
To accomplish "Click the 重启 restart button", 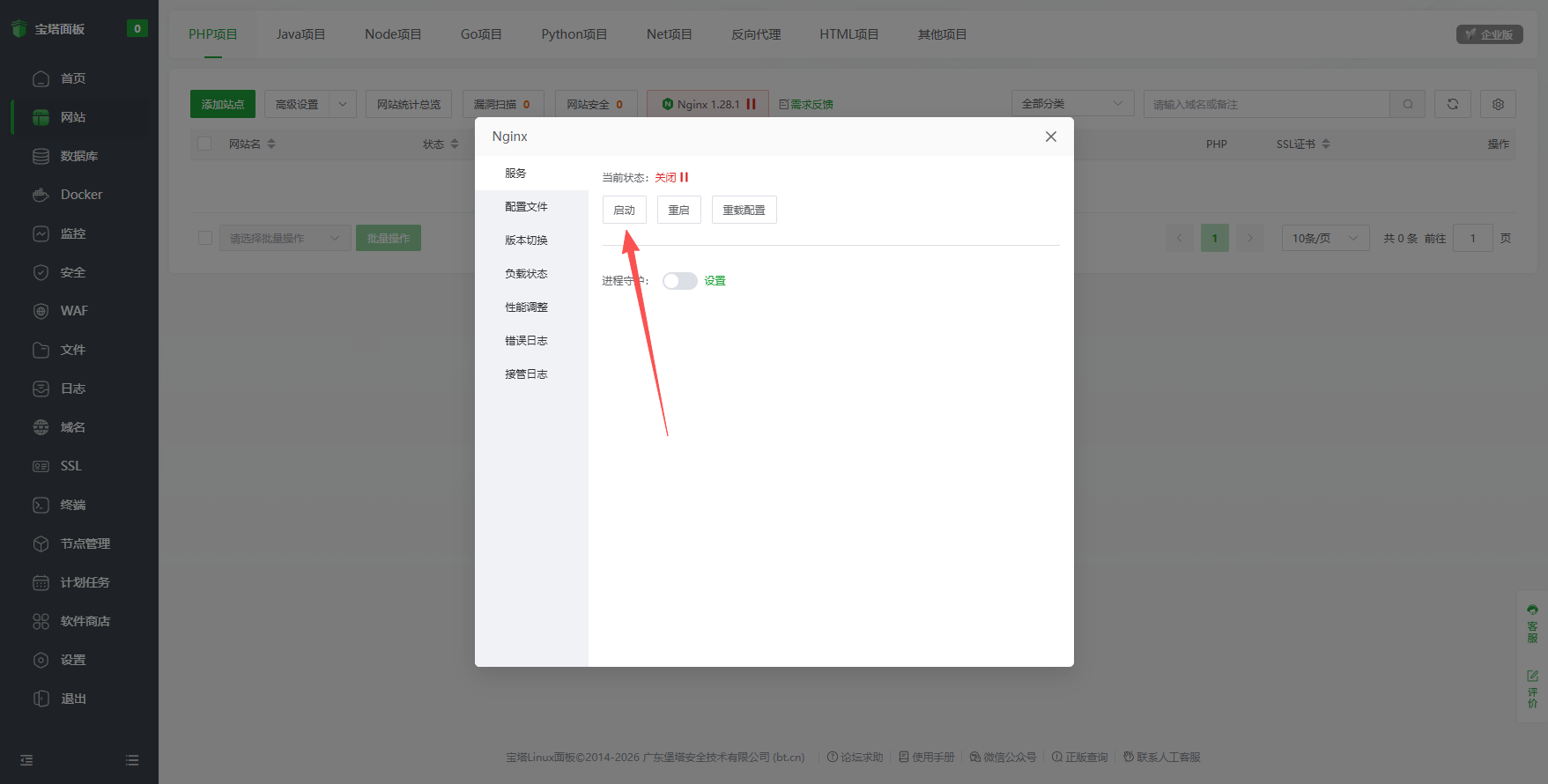I will [x=678, y=210].
